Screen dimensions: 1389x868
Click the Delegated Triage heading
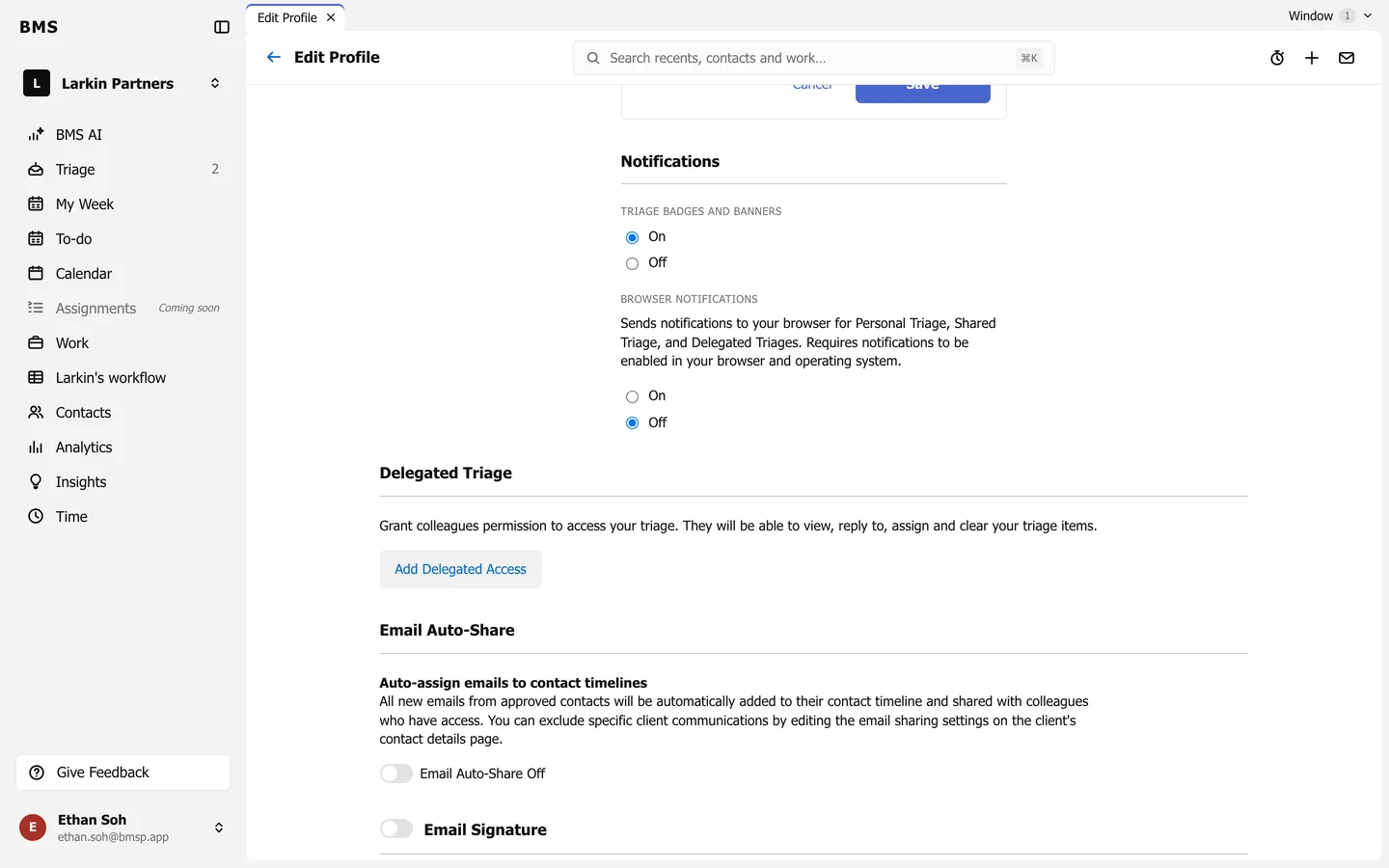click(x=446, y=474)
